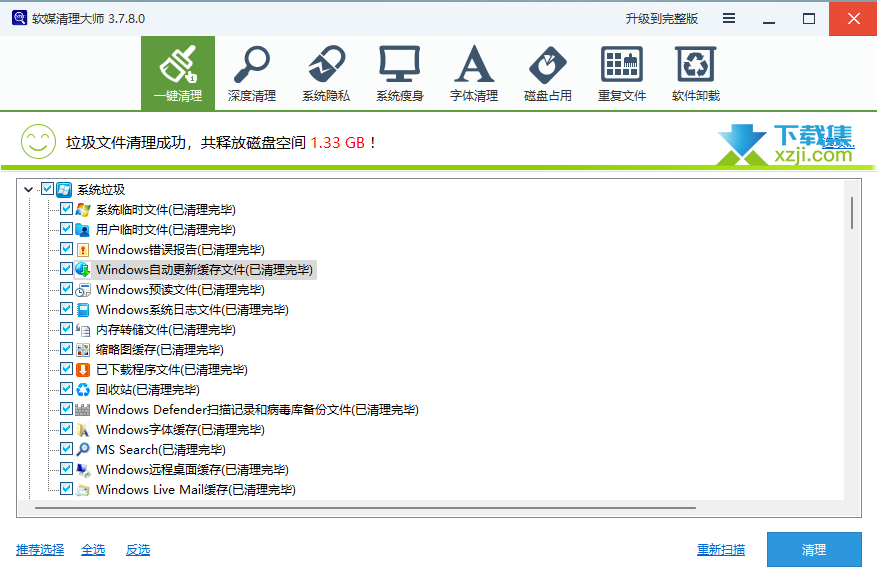The height and width of the screenshot is (580, 877).
Task: Click the Windows Defender wall icon
Action: click(83, 410)
